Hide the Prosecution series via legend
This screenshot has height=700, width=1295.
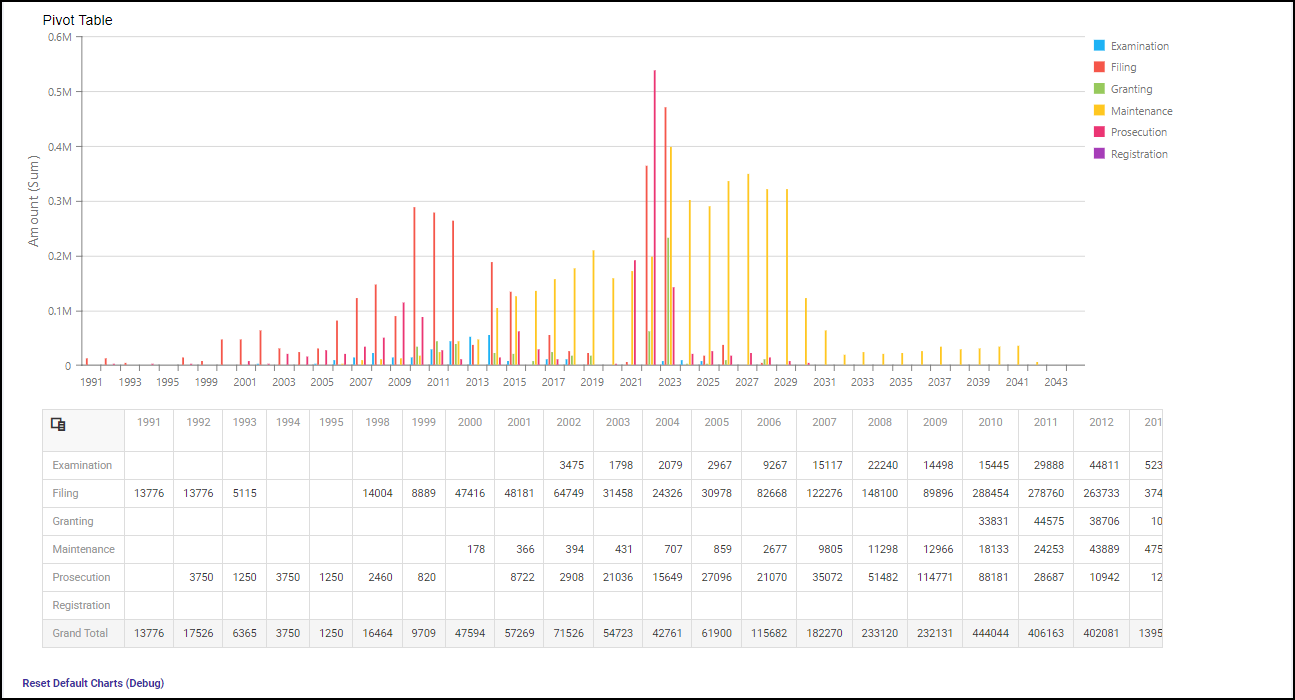[x=1138, y=132]
